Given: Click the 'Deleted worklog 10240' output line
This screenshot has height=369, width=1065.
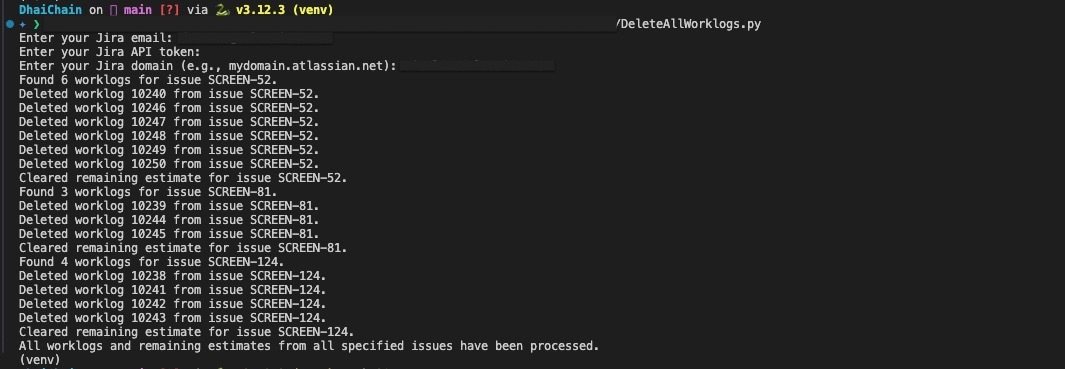Looking at the screenshot, I should click(169, 94).
